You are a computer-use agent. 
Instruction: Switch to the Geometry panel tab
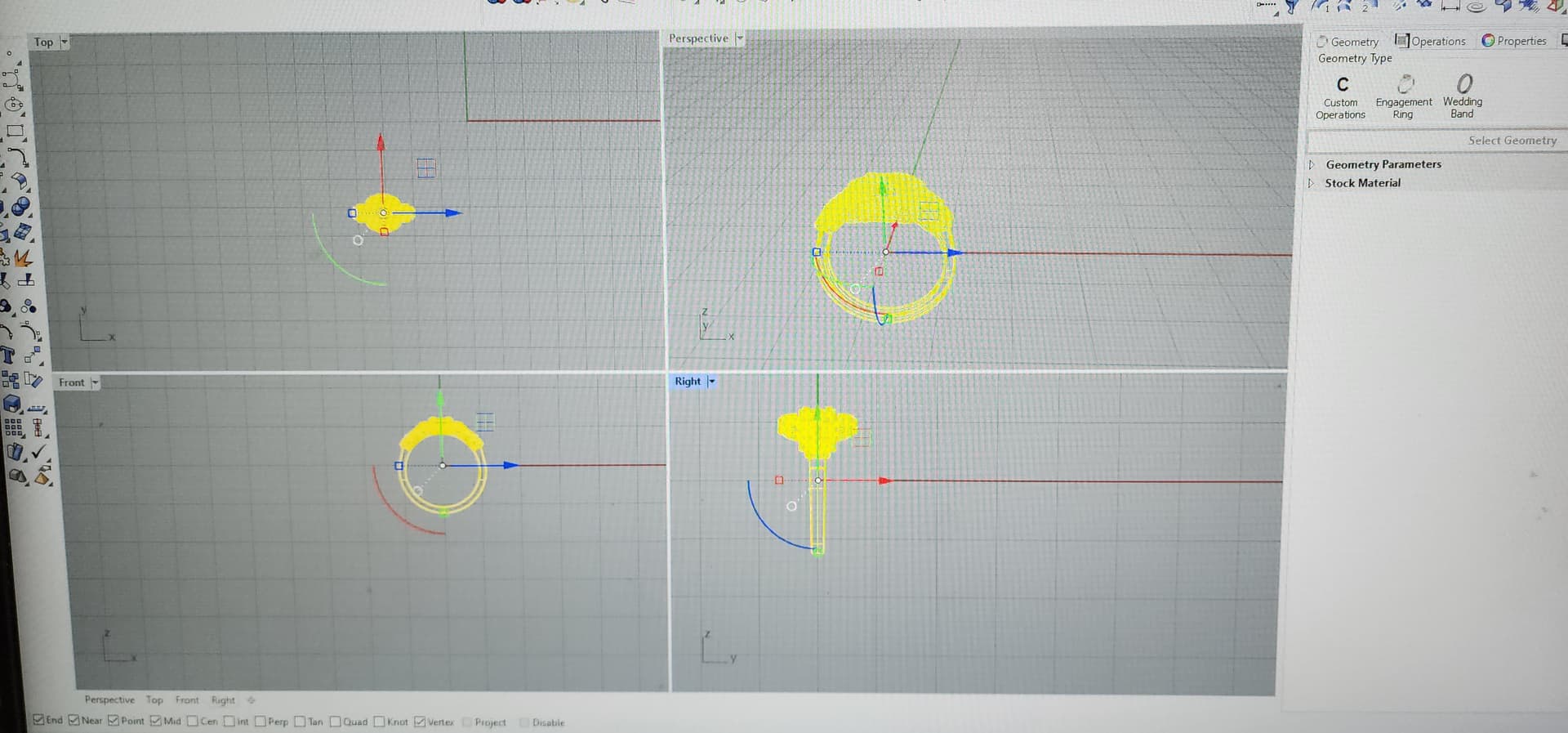[1348, 41]
